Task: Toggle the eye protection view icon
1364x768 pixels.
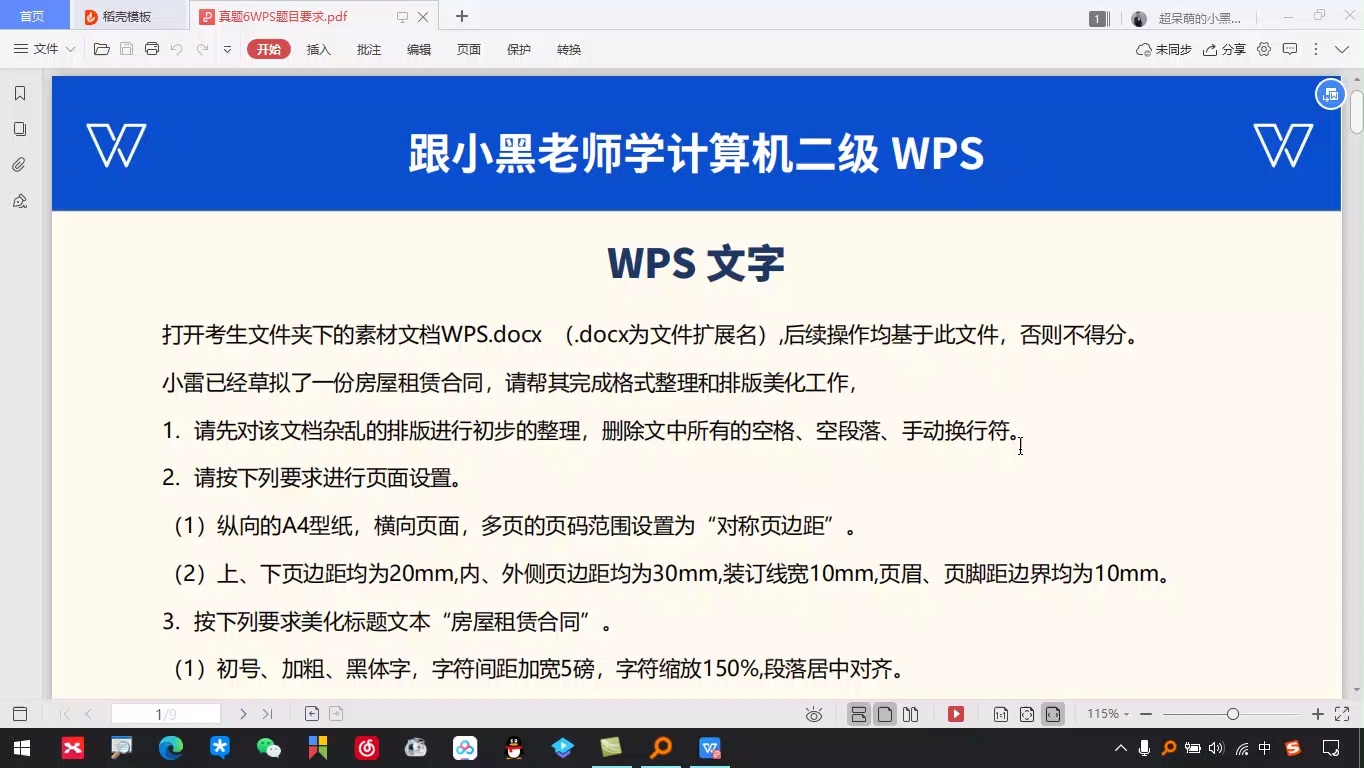Action: [813, 713]
